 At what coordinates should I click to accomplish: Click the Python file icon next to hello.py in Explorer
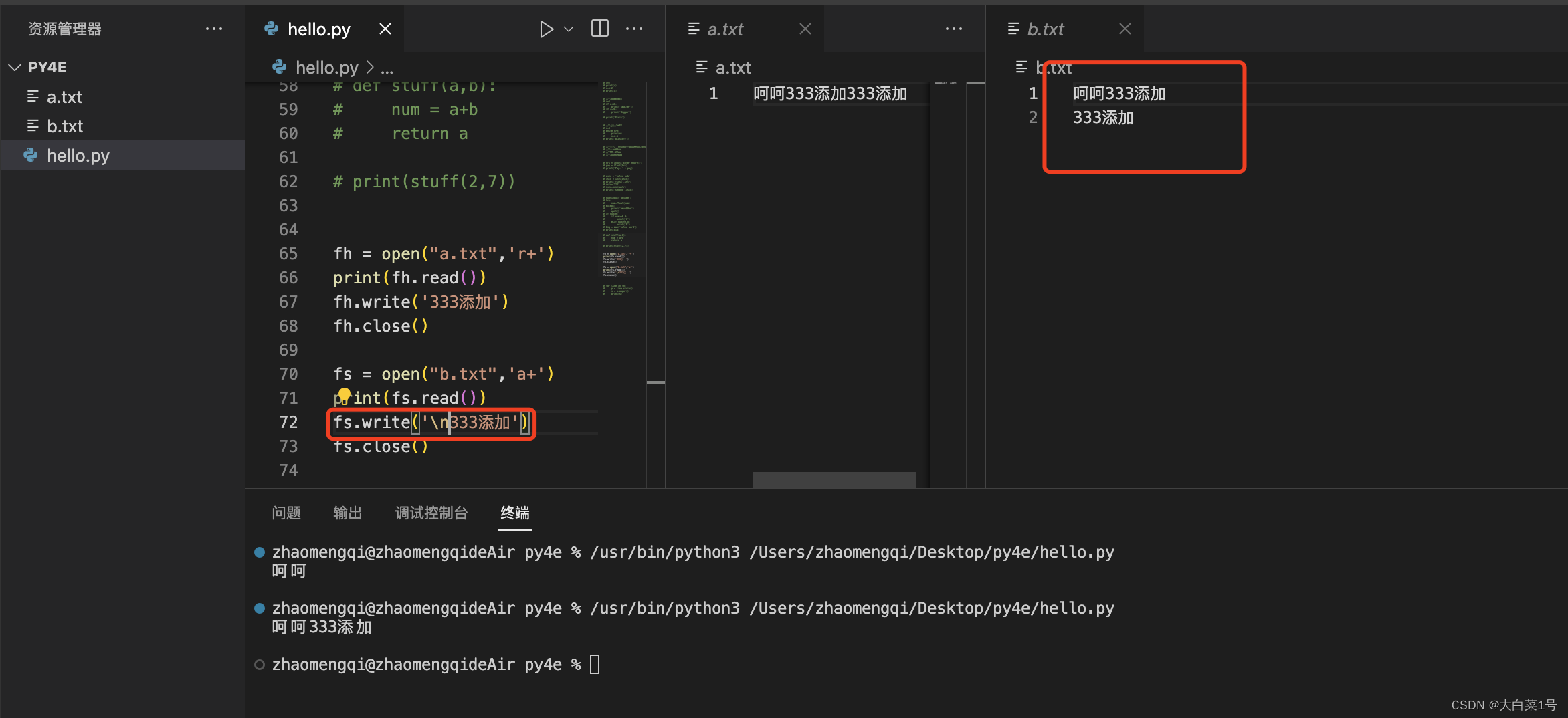[x=31, y=155]
